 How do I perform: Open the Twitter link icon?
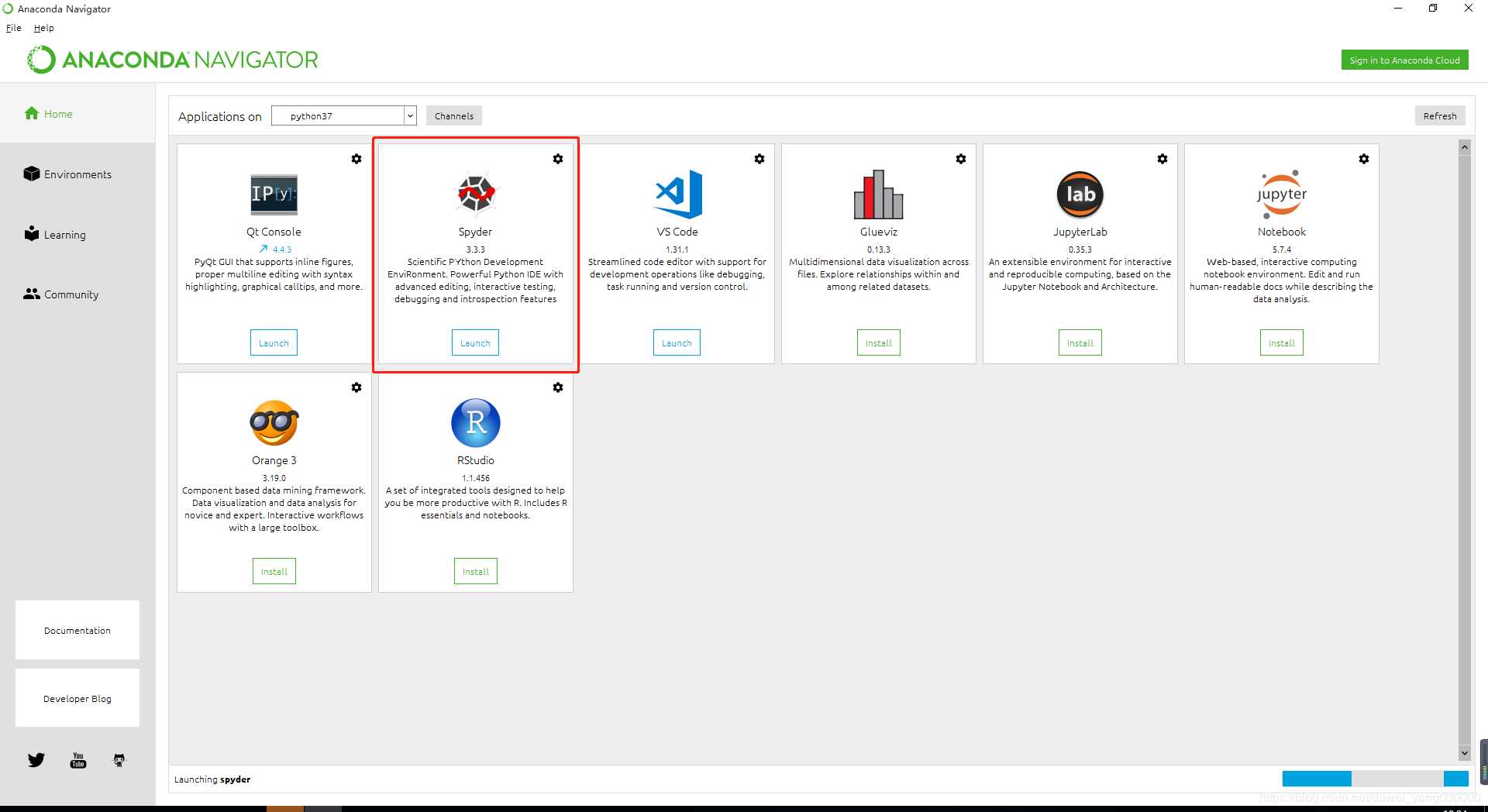pos(36,760)
